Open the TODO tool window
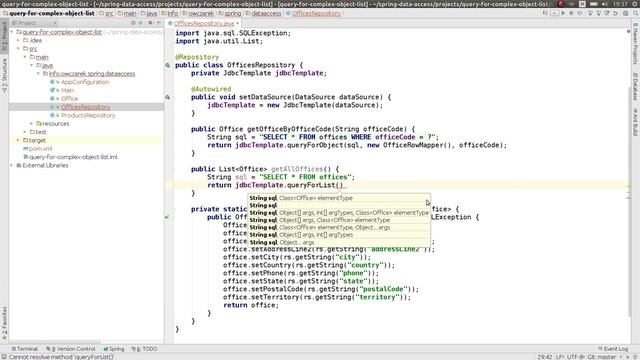Screen dimensions: 640x360 pyautogui.click(x=144, y=349)
